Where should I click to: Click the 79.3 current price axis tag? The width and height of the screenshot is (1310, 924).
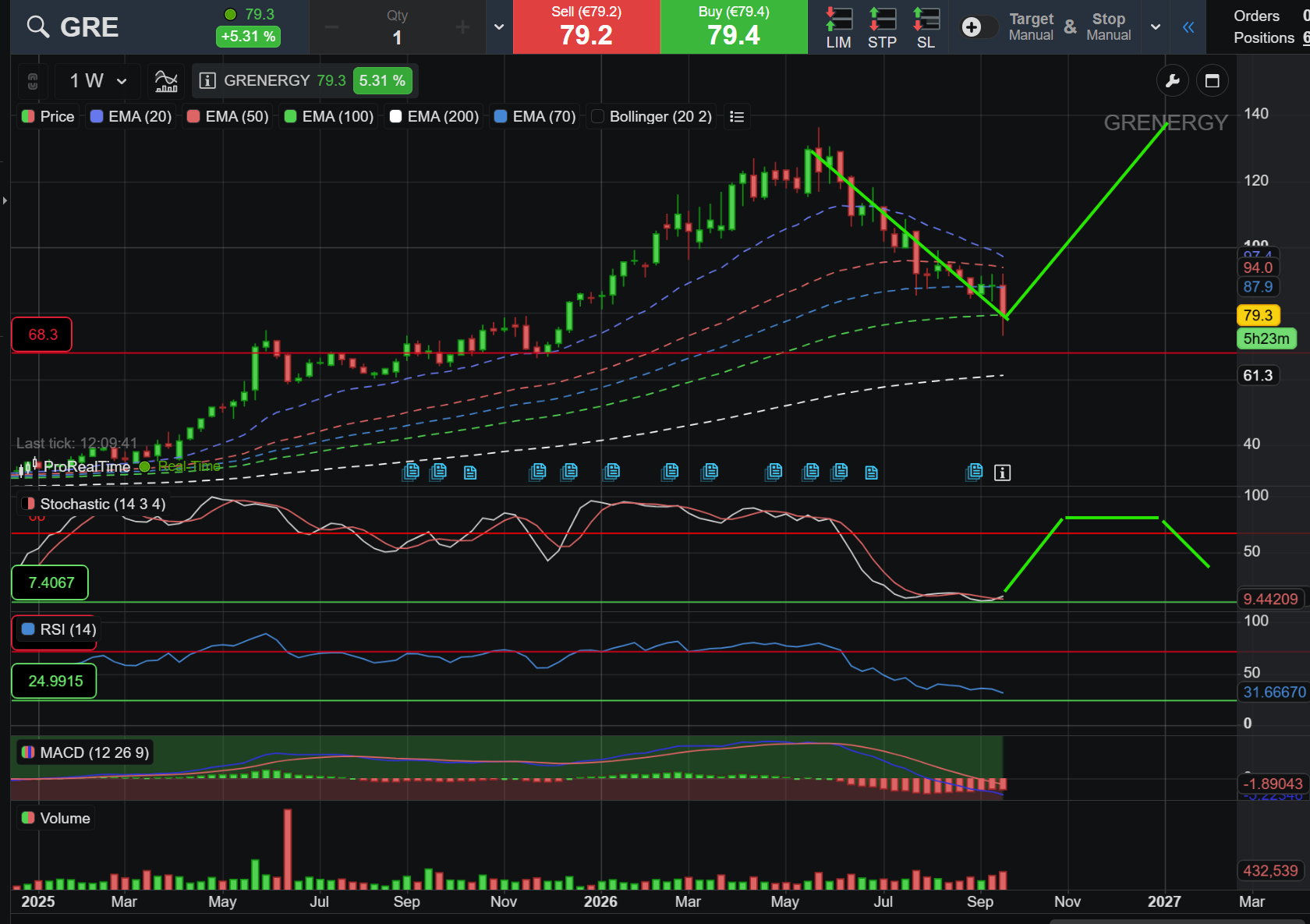(1258, 316)
